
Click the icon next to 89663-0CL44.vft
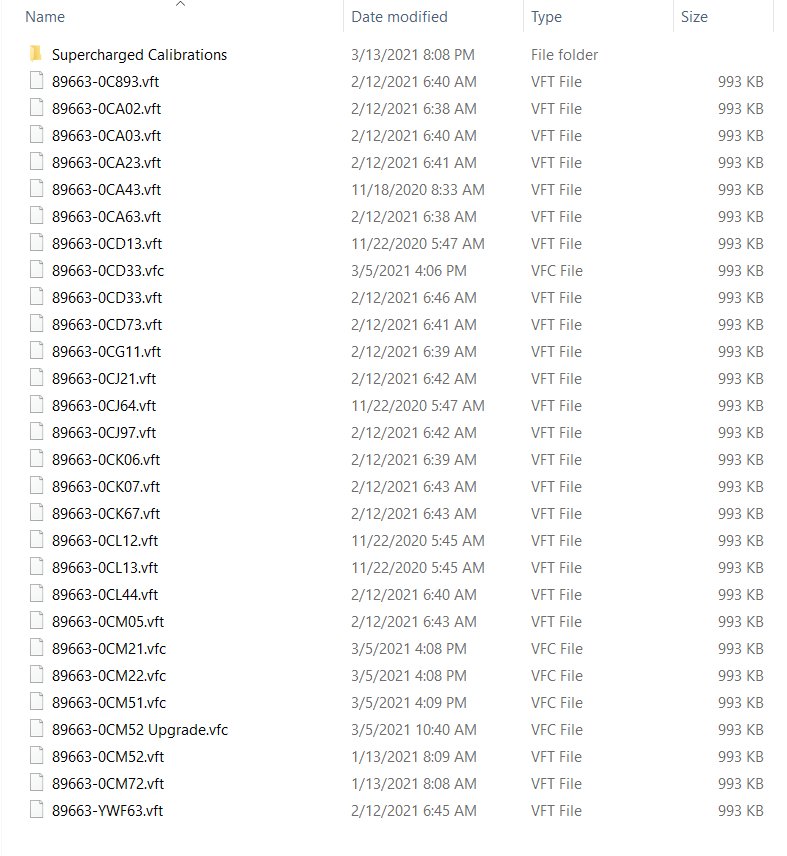37,594
